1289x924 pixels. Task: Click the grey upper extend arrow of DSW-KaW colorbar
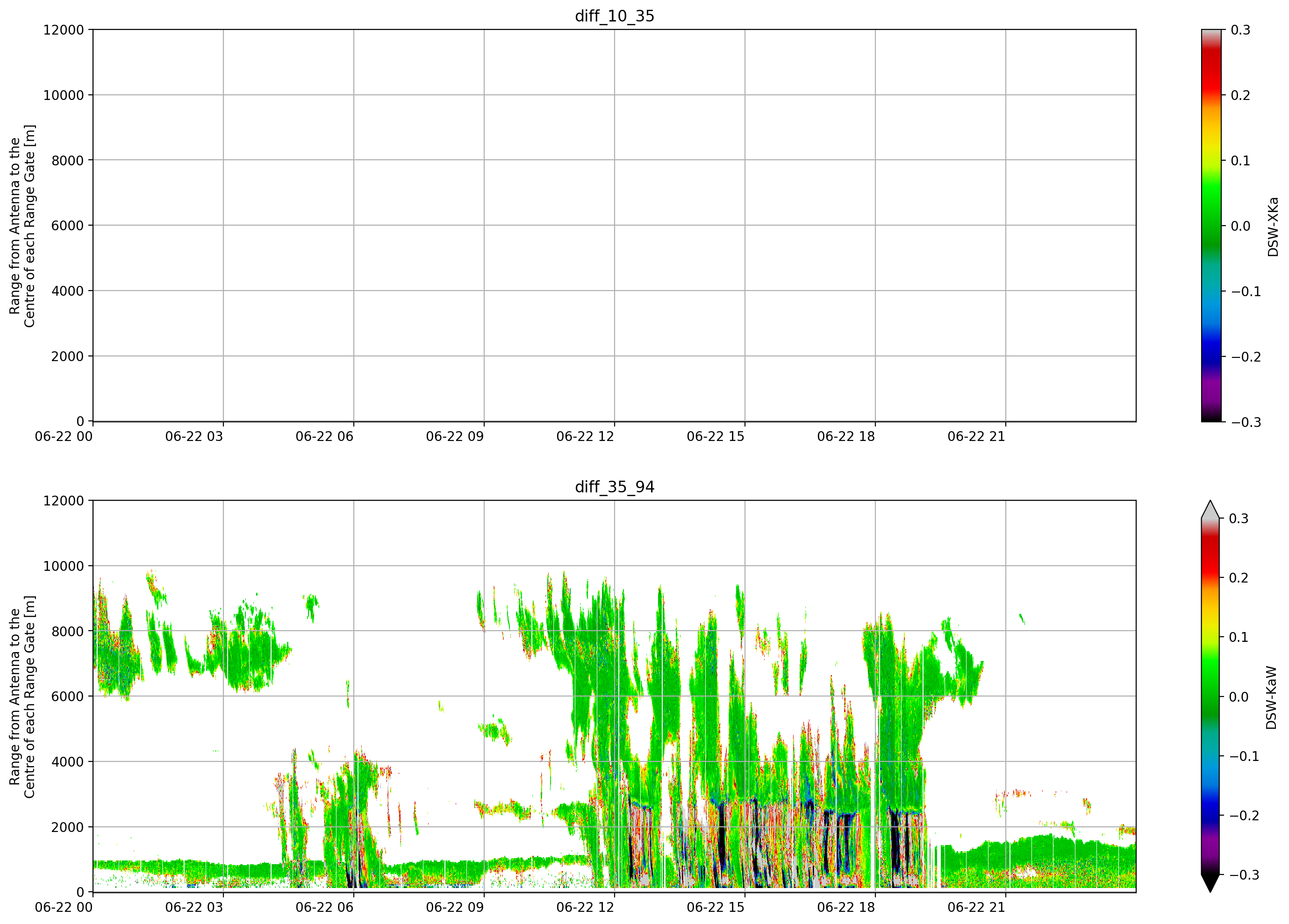click(x=1210, y=510)
